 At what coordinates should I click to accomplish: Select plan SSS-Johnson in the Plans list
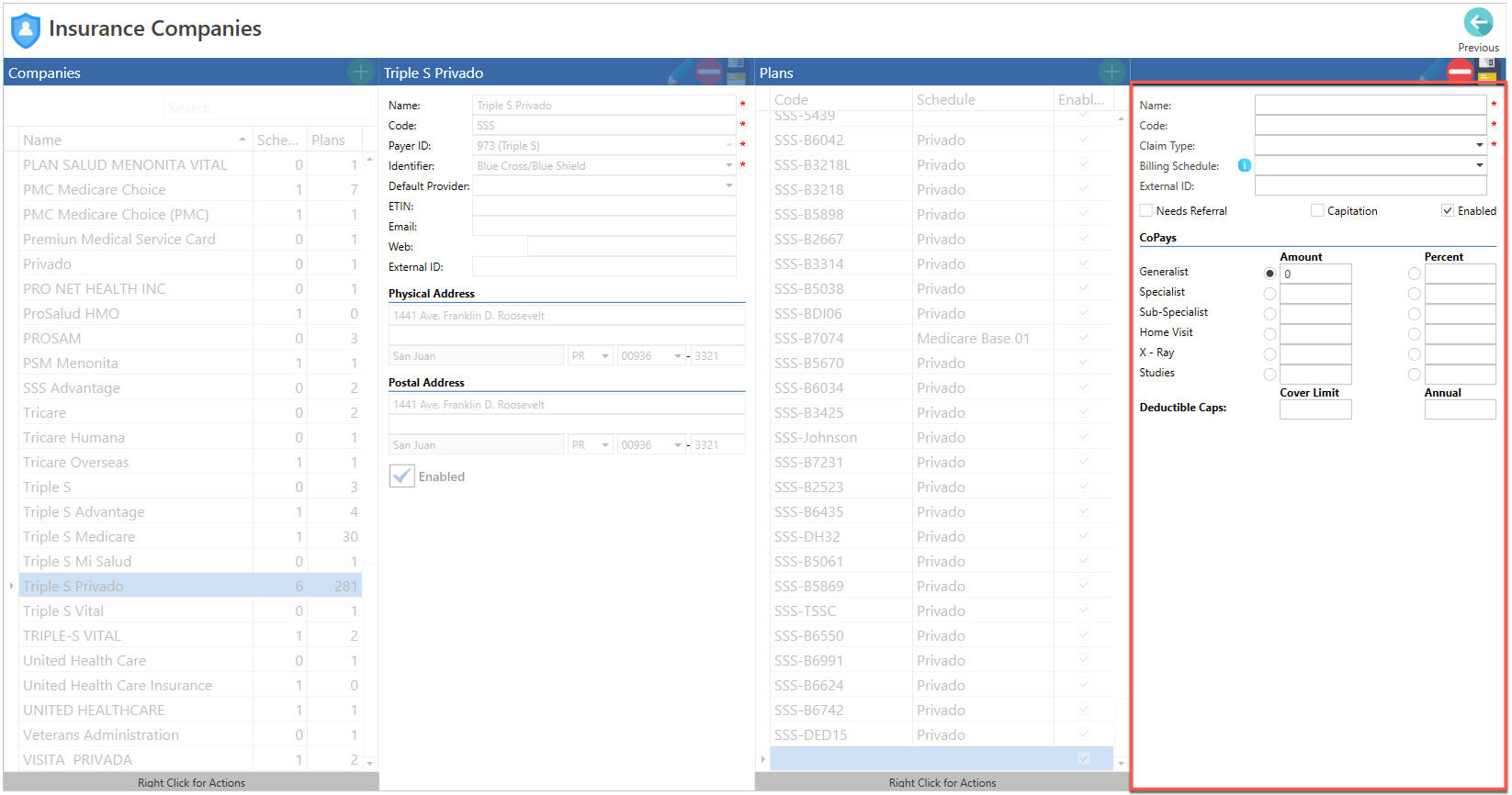(x=942, y=437)
